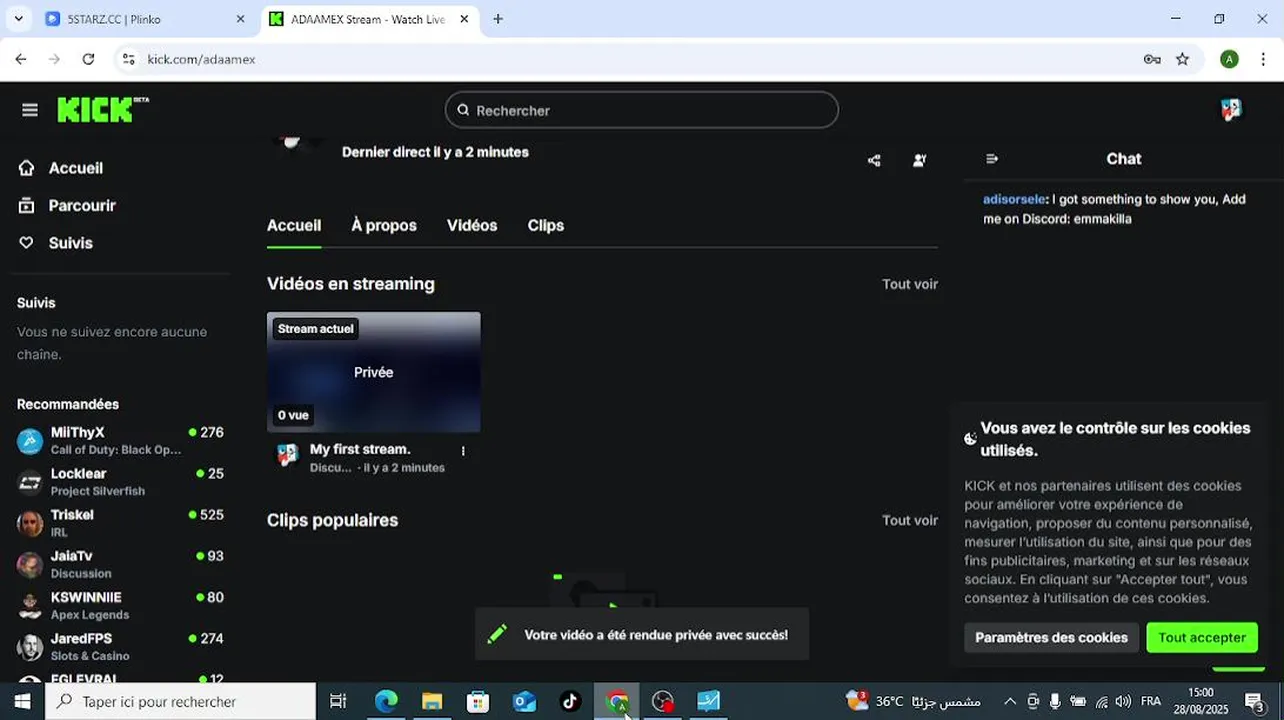Open Paramètres des cookies

pyautogui.click(x=1051, y=637)
